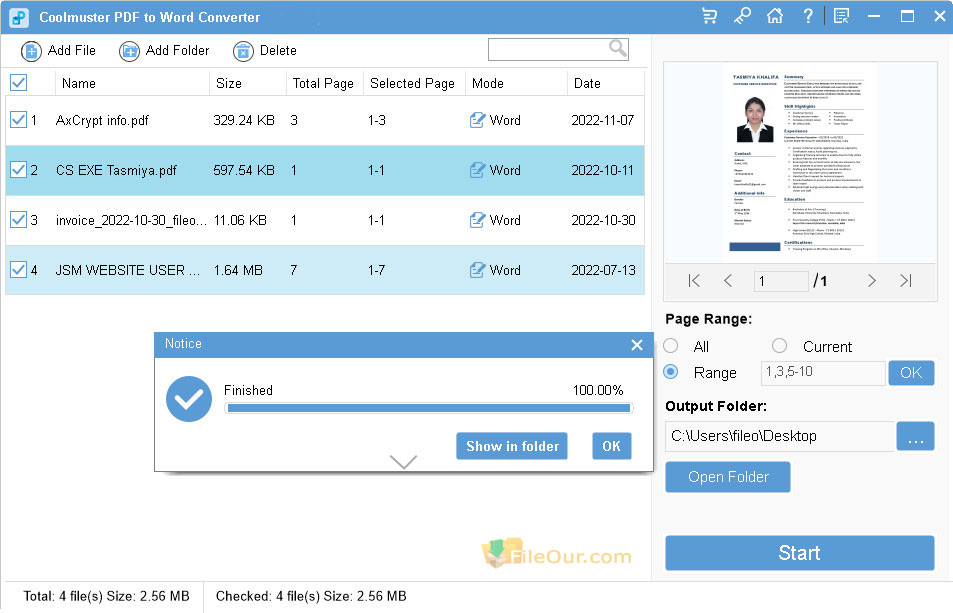Open the register key icon
The height and width of the screenshot is (613, 953).
741,16
